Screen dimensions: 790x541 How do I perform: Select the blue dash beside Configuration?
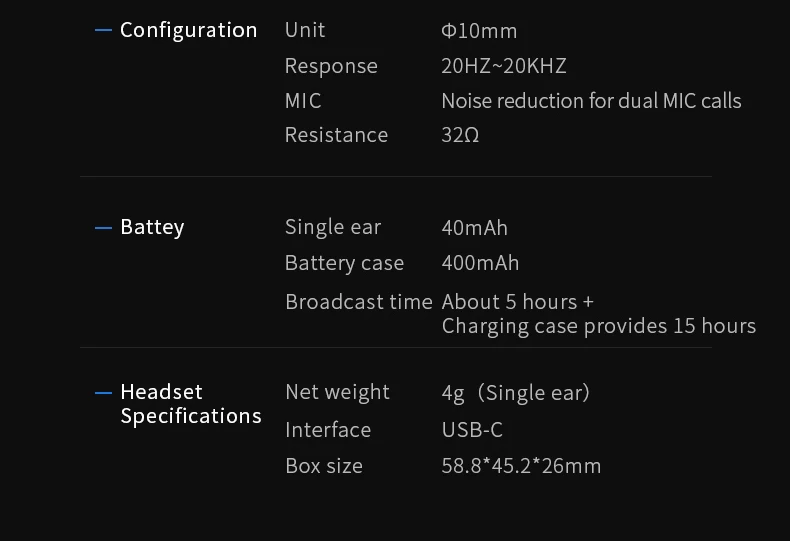pos(103,31)
